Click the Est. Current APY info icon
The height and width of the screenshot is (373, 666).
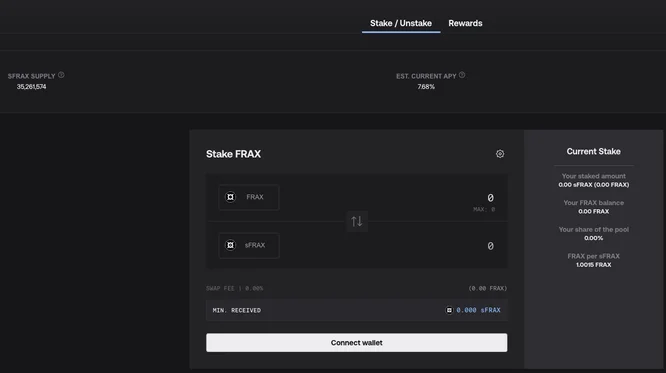click(462, 75)
